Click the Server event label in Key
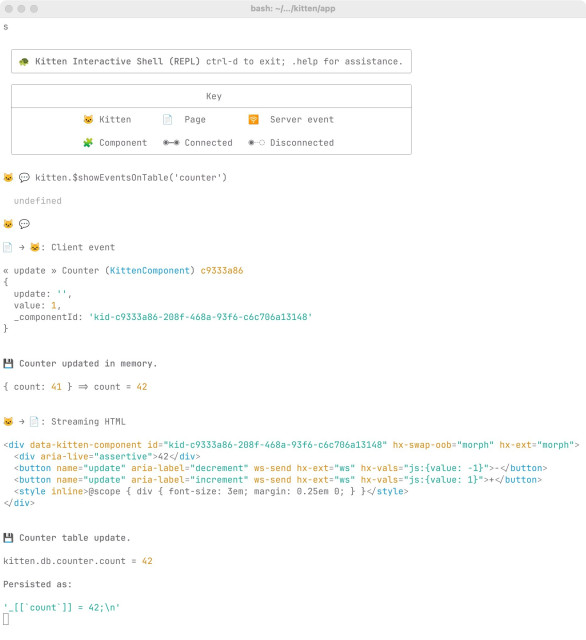This screenshot has height=640, width=586. [x=302, y=120]
